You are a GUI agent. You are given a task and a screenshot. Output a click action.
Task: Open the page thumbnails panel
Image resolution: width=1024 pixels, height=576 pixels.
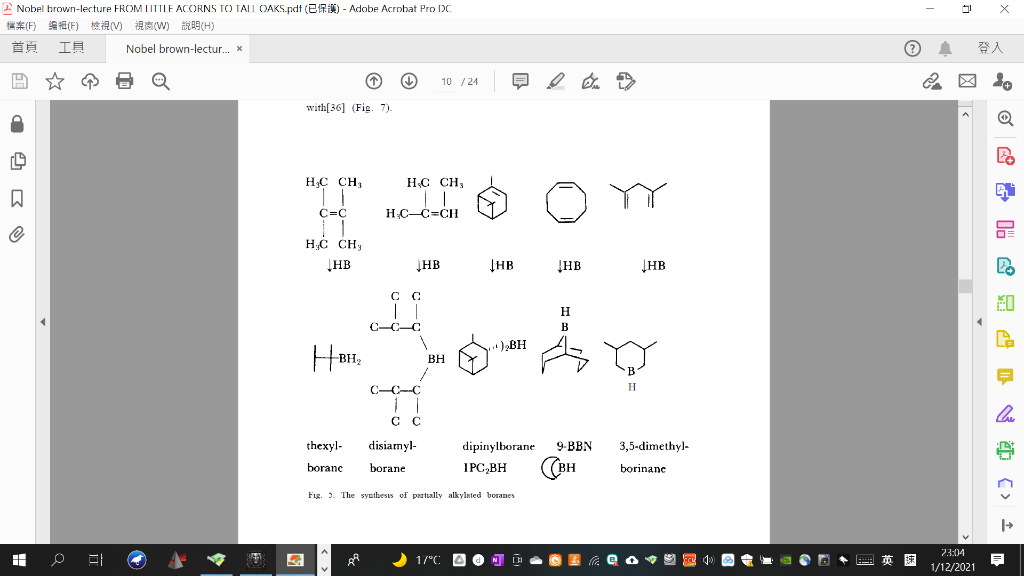pyautogui.click(x=18, y=161)
